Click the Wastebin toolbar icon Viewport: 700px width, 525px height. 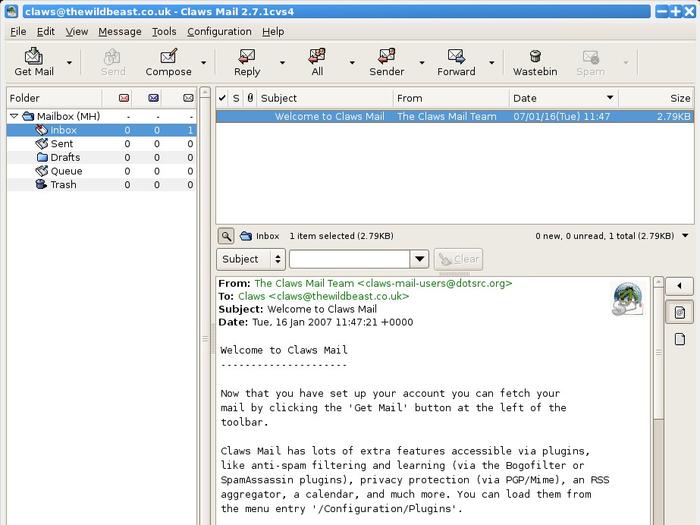point(535,56)
